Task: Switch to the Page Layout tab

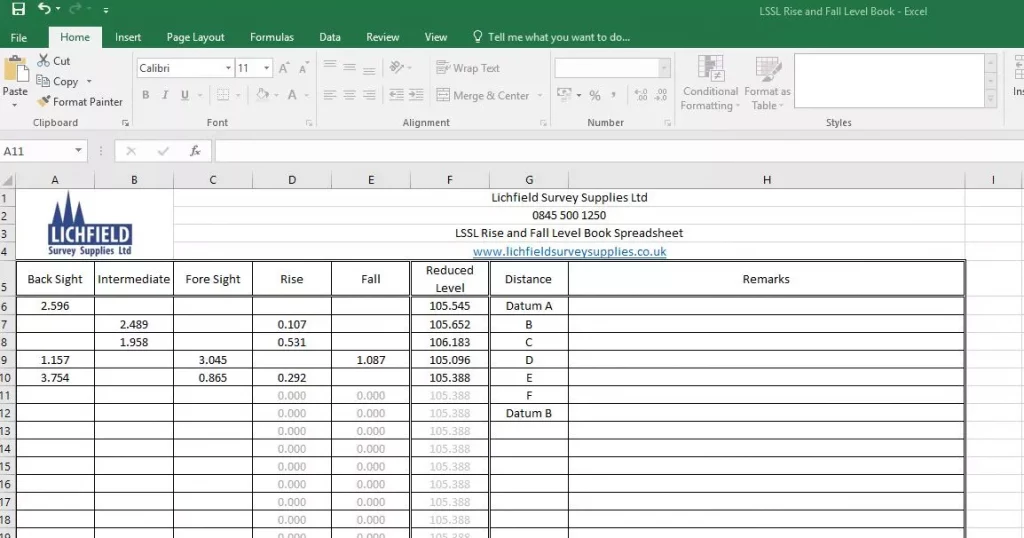Action: coord(195,37)
